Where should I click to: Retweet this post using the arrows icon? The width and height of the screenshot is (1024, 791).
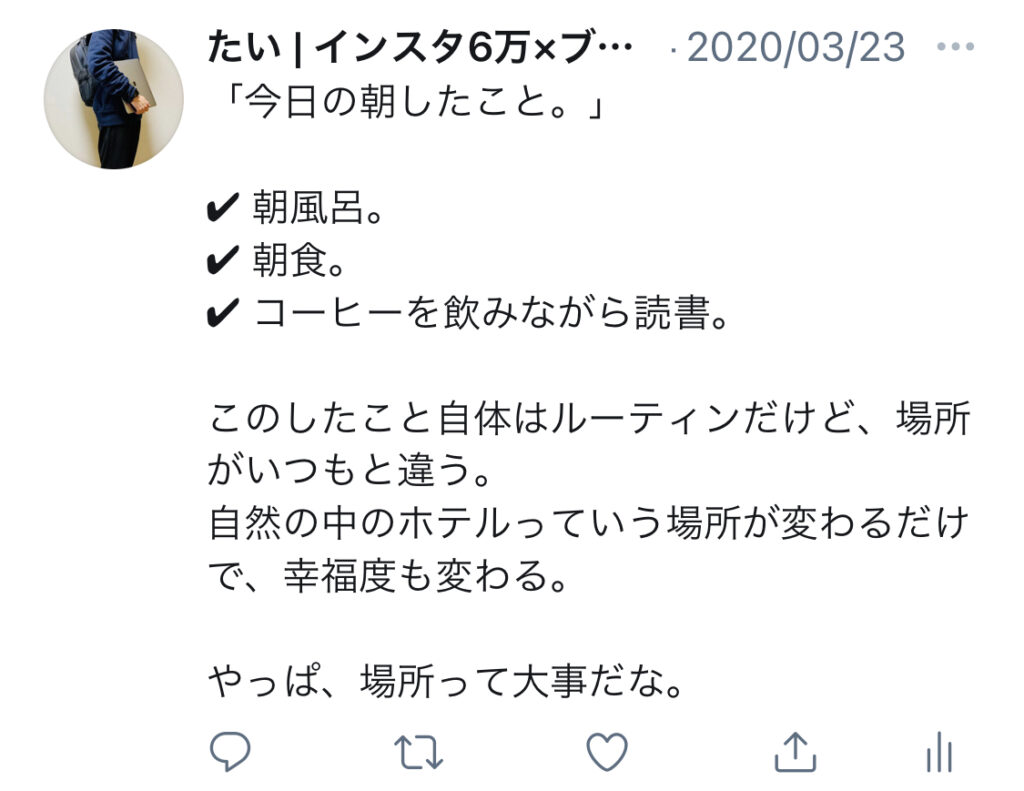[x=419, y=752]
